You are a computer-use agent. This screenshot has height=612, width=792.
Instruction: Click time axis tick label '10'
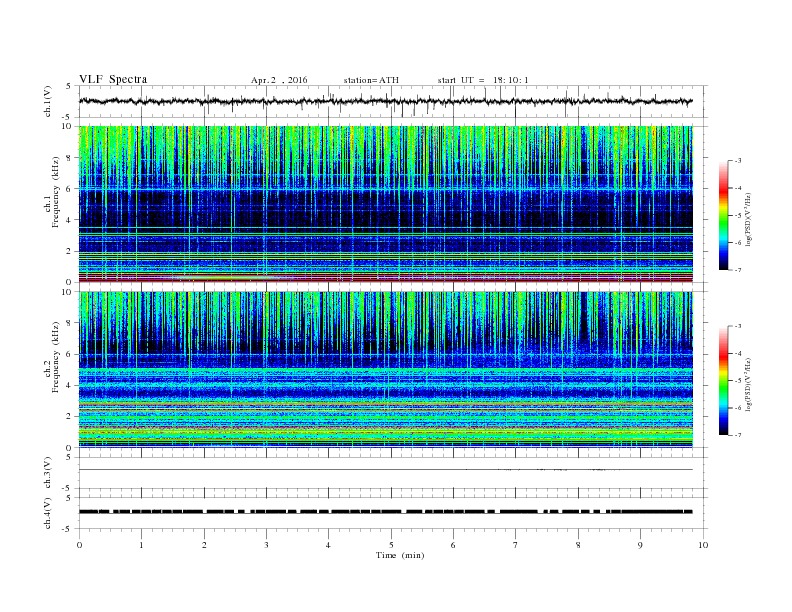tap(703, 545)
